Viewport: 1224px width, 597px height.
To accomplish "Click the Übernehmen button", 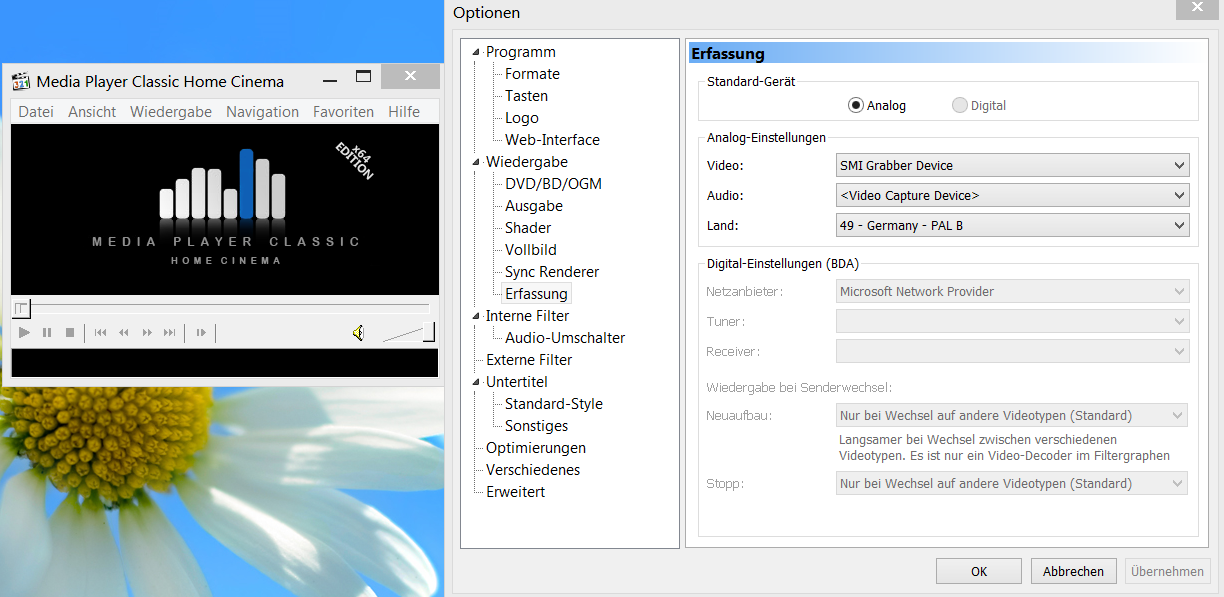I will pos(1167,571).
